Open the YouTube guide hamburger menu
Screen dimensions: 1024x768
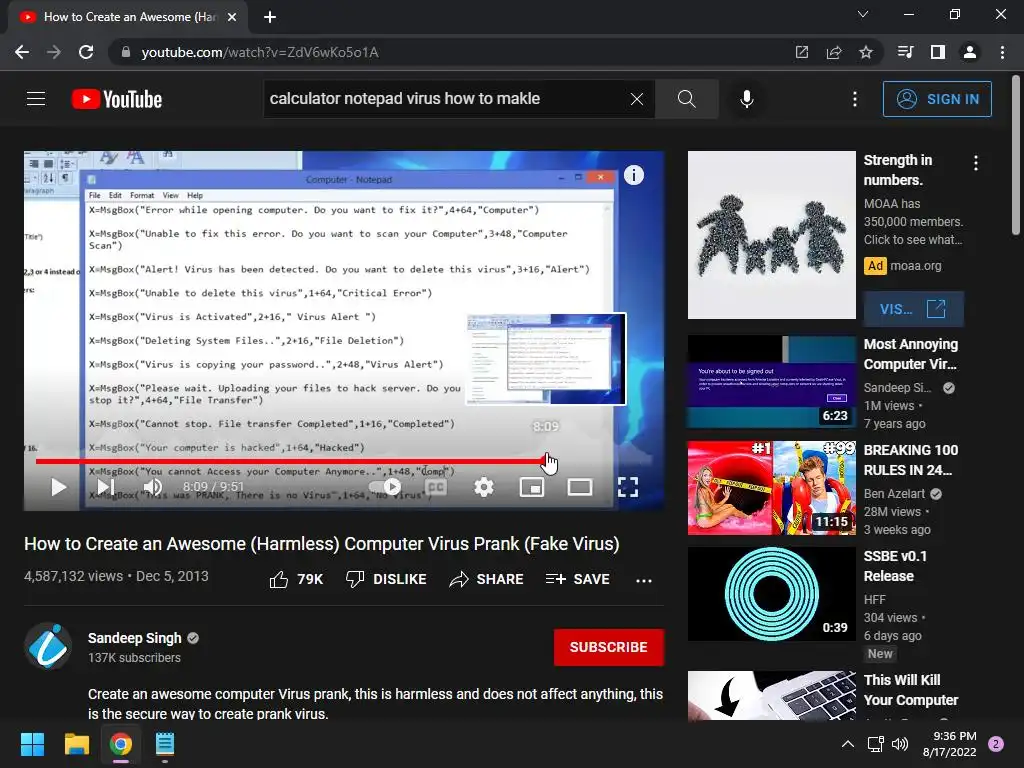[x=36, y=99]
